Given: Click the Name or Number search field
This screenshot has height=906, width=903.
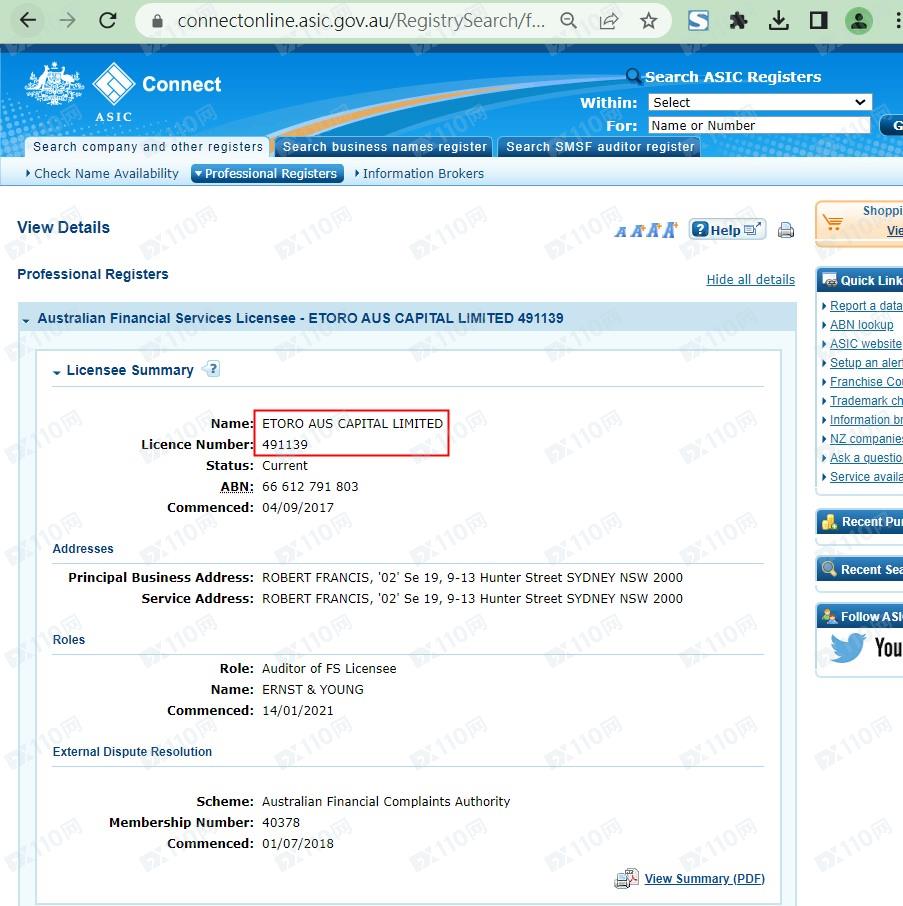Looking at the screenshot, I should 758,125.
